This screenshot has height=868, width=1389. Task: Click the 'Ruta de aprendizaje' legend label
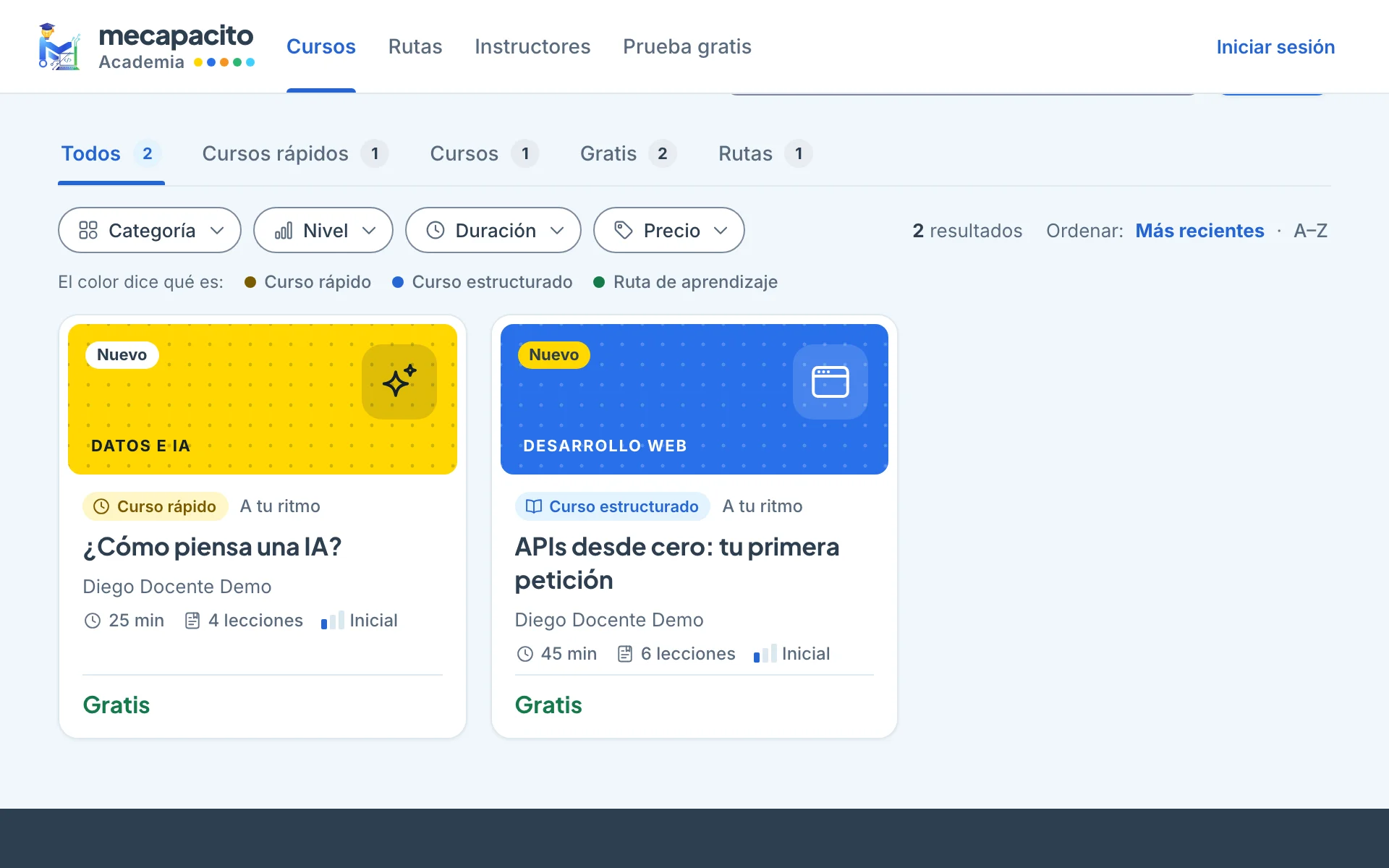(695, 282)
